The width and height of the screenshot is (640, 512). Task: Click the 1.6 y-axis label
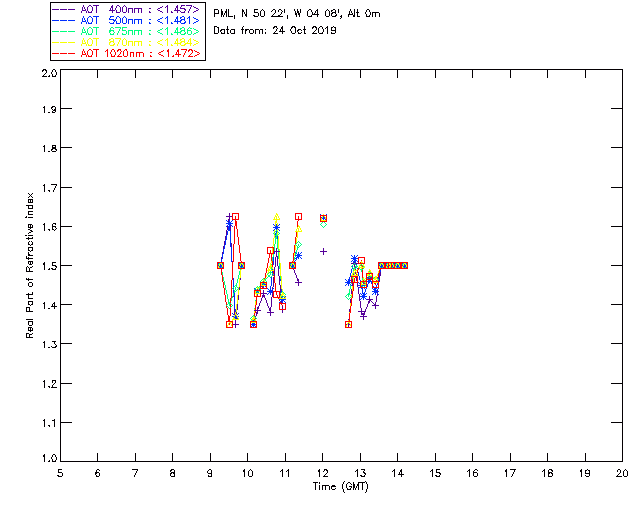click(49, 227)
